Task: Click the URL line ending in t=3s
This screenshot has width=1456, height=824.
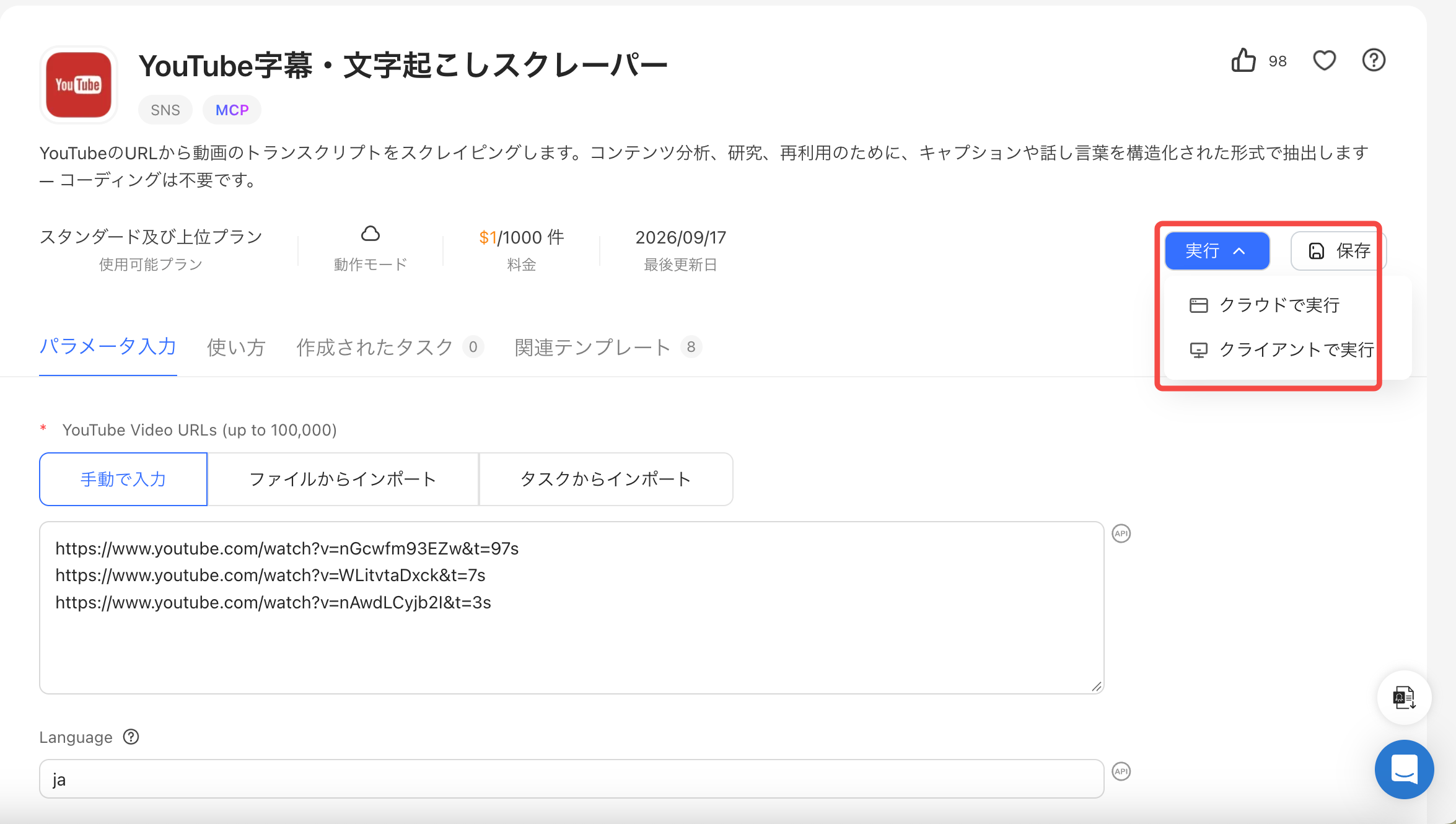Action: [273, 602]
